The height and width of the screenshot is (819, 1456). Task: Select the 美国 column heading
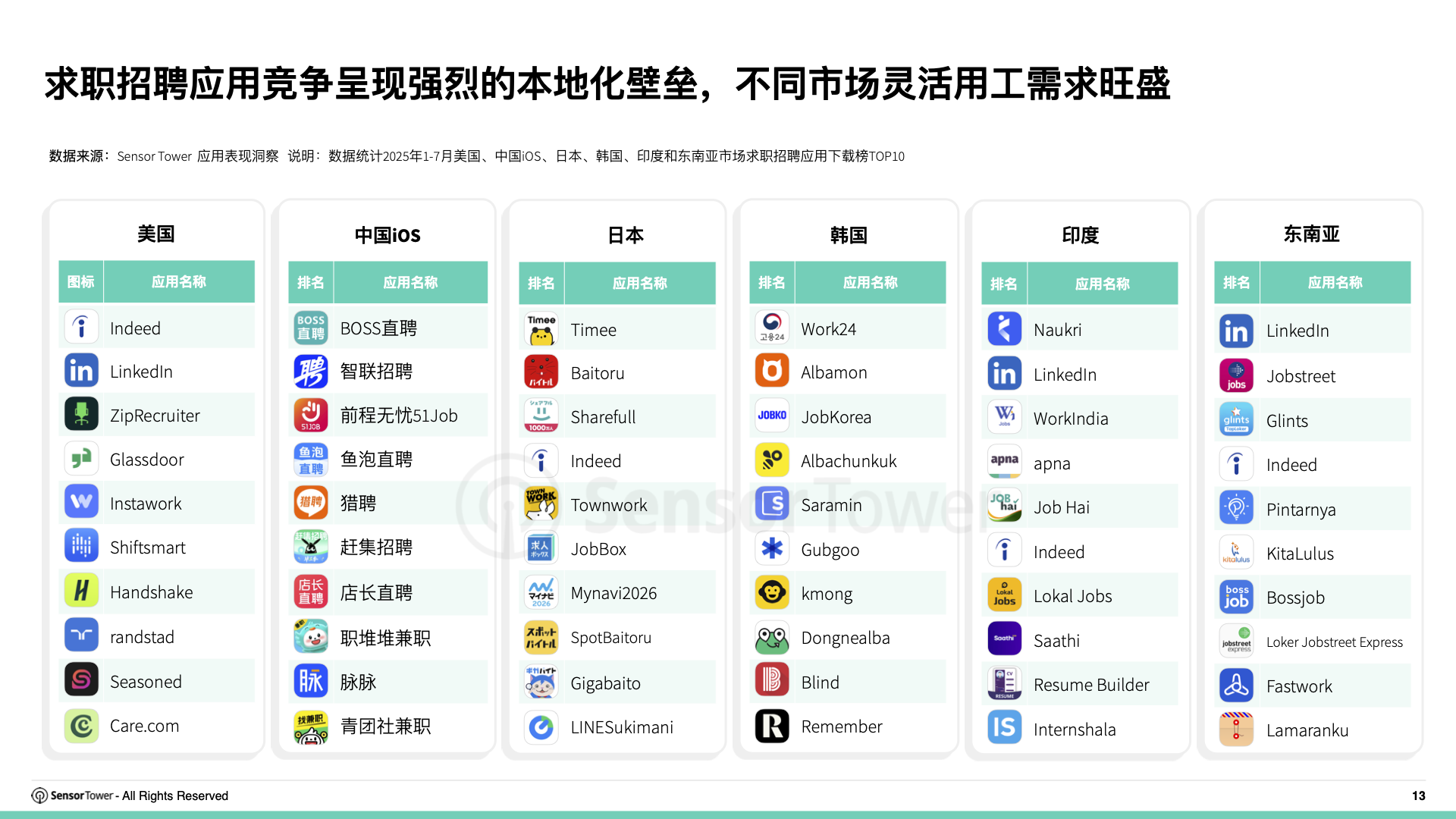pyautogui.click(x=156, y=234)
